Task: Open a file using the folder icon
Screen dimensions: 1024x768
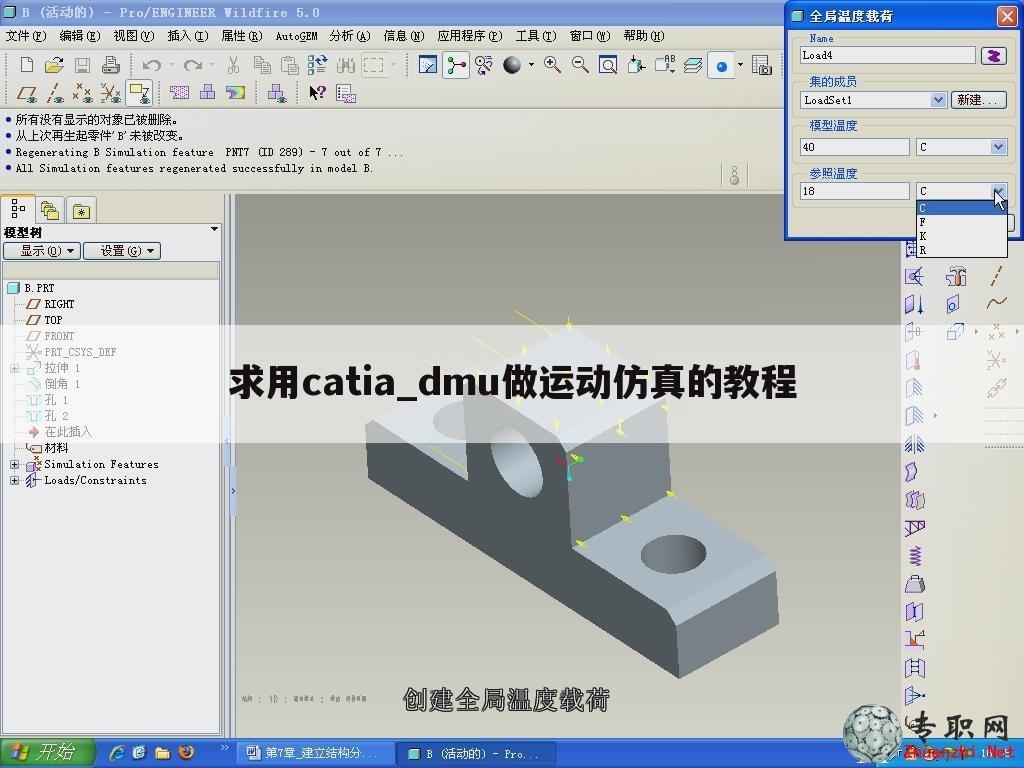Action: point(54,65)
